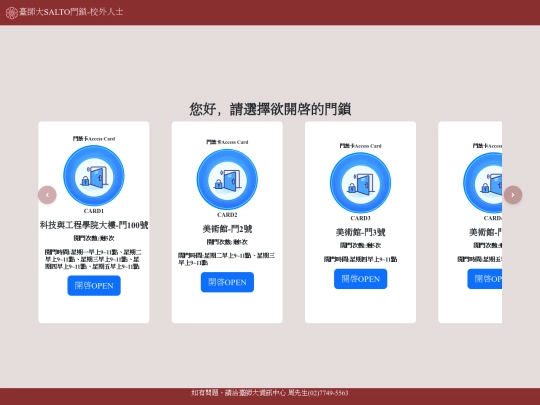
Task: Click the CARD1 label
Action: [94, 211]
